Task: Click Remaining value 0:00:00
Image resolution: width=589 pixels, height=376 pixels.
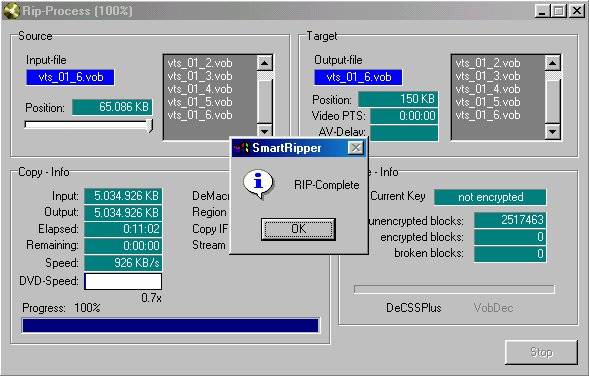Action: (x=123, y=246)
